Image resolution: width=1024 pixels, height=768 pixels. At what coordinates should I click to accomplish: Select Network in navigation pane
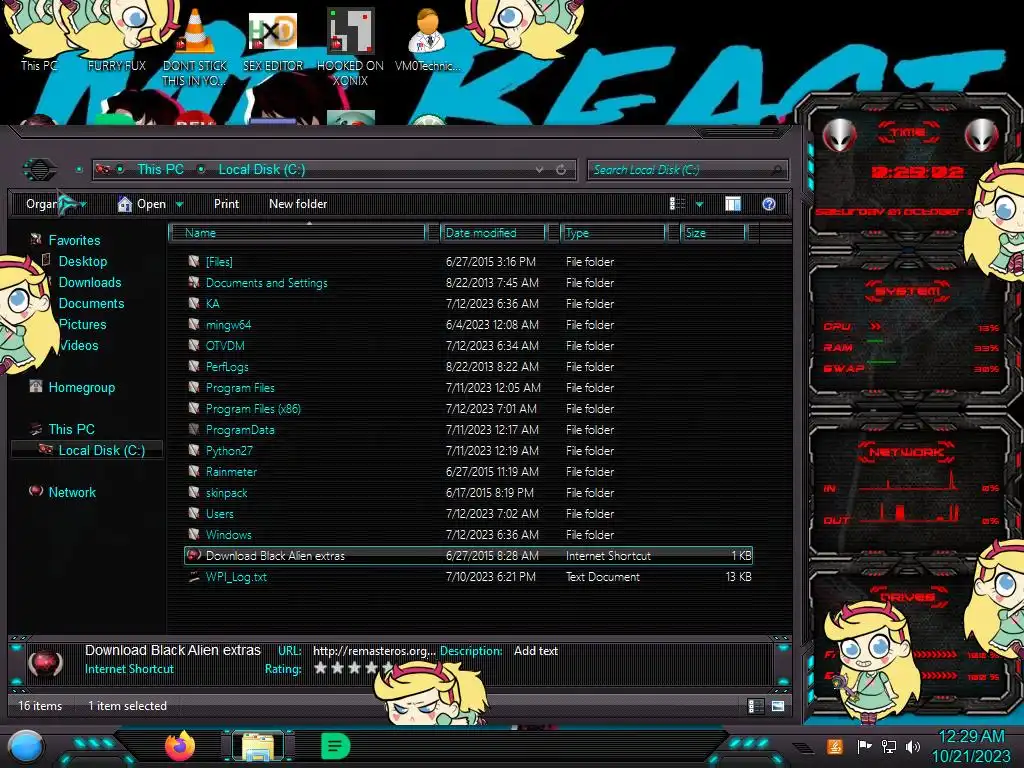click(72, 492)
